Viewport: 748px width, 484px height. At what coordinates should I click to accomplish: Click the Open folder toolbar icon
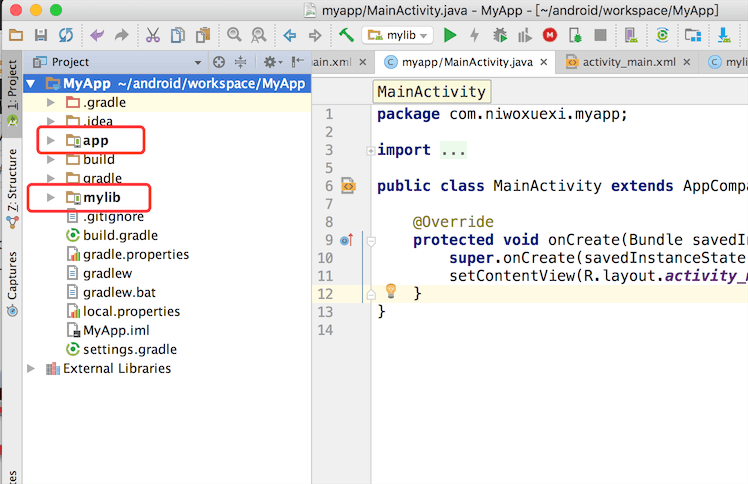[16, 35]
